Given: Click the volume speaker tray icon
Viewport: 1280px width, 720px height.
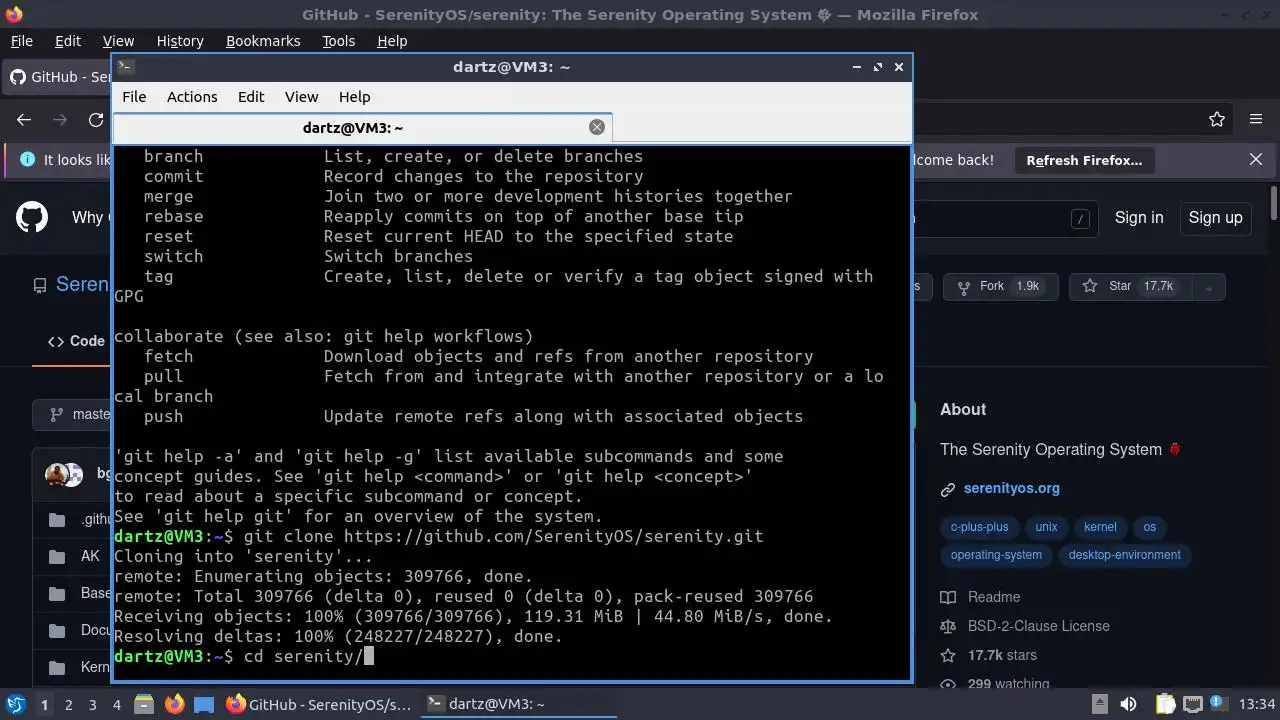Looking at the screenshot, I should coord(1128,705).
